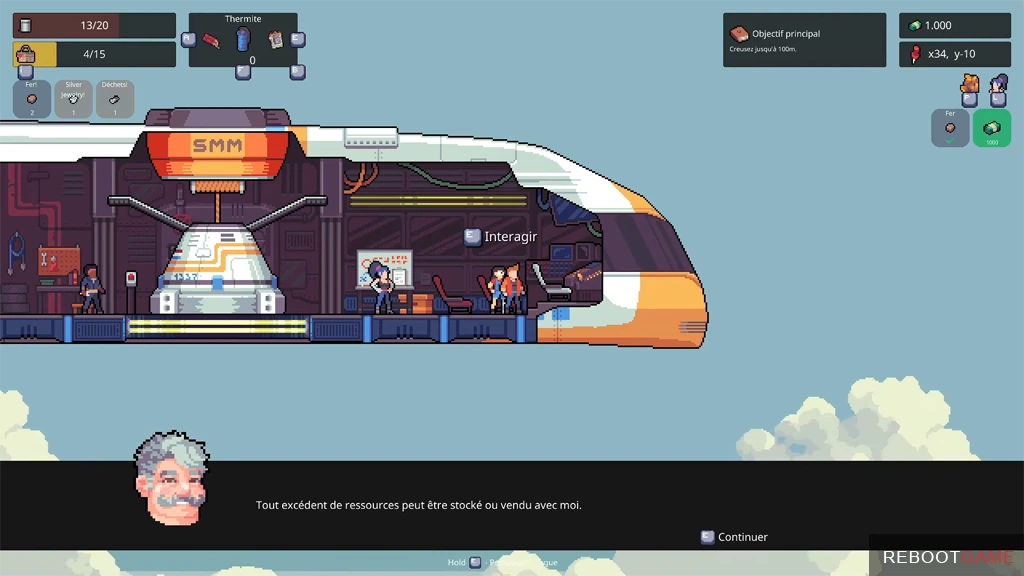Open the inventory bag icon
The image size is (1024, 576).
click(26, 54)
